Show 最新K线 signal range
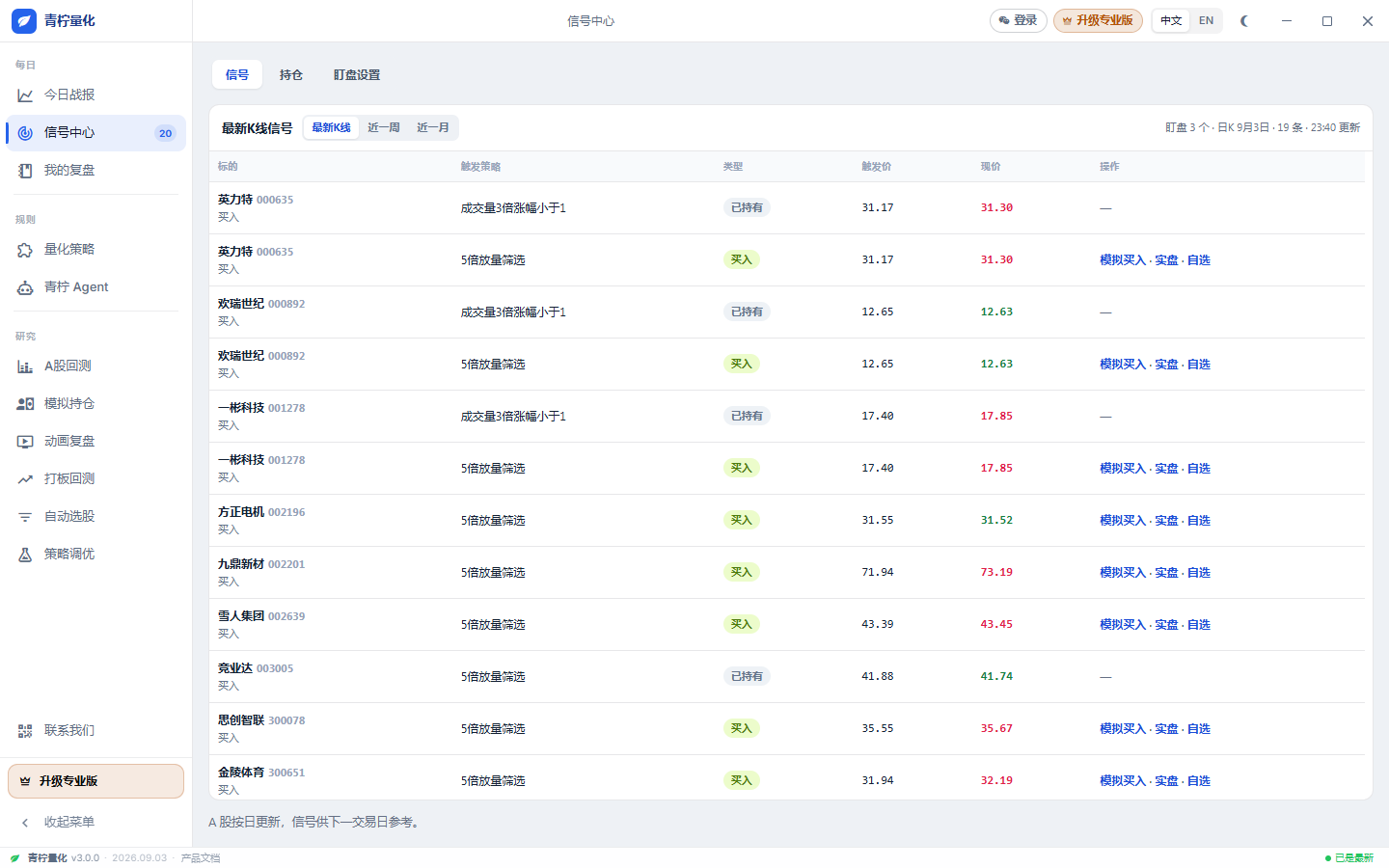The height and width of the screenshot is (868, 1389). (x=331, y=127)
